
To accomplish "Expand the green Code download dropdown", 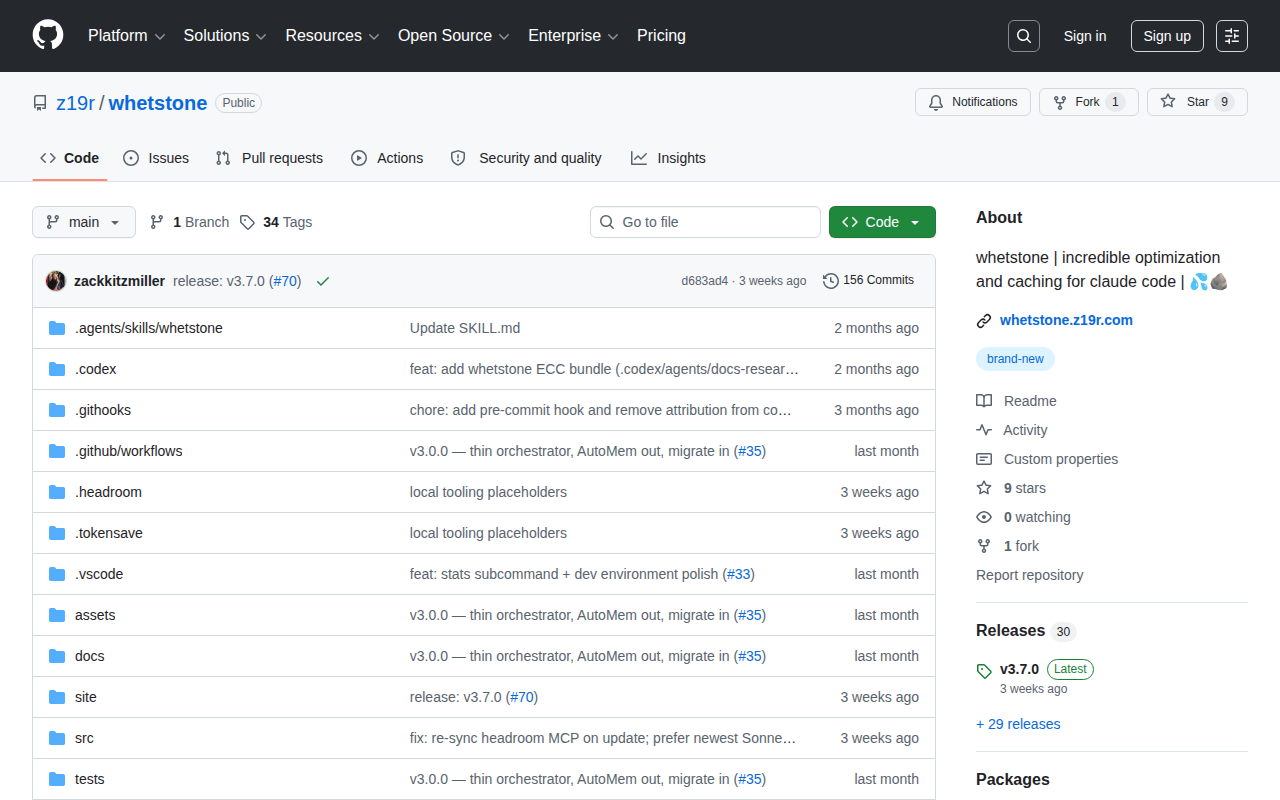I will [882, 222].
